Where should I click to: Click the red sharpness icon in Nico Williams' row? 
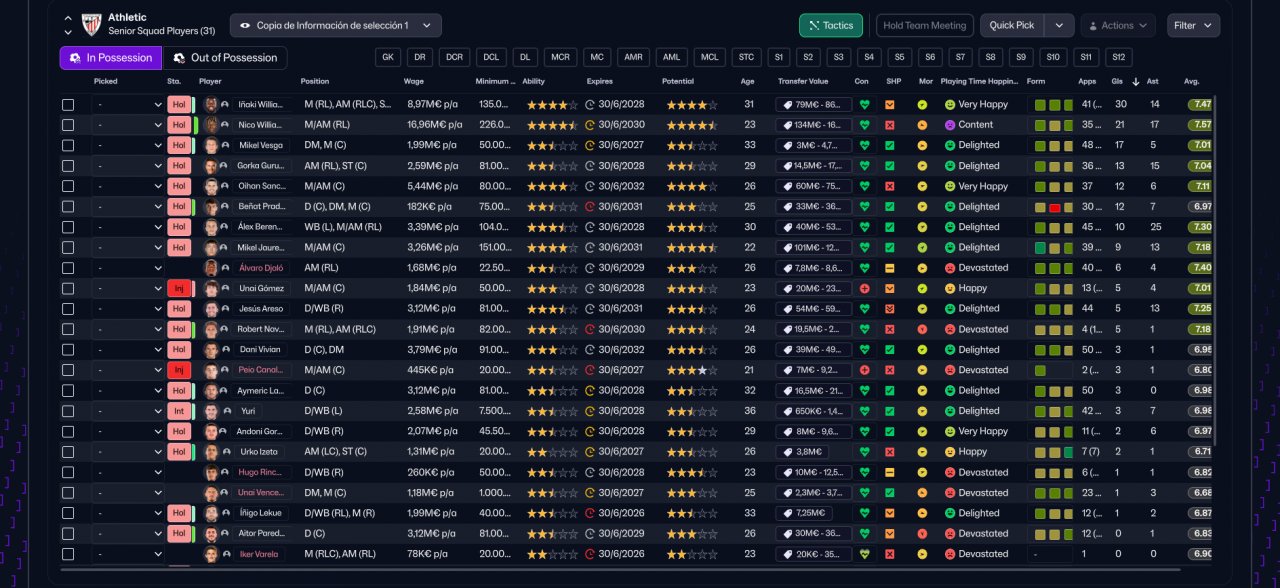[x=889, y=125]
